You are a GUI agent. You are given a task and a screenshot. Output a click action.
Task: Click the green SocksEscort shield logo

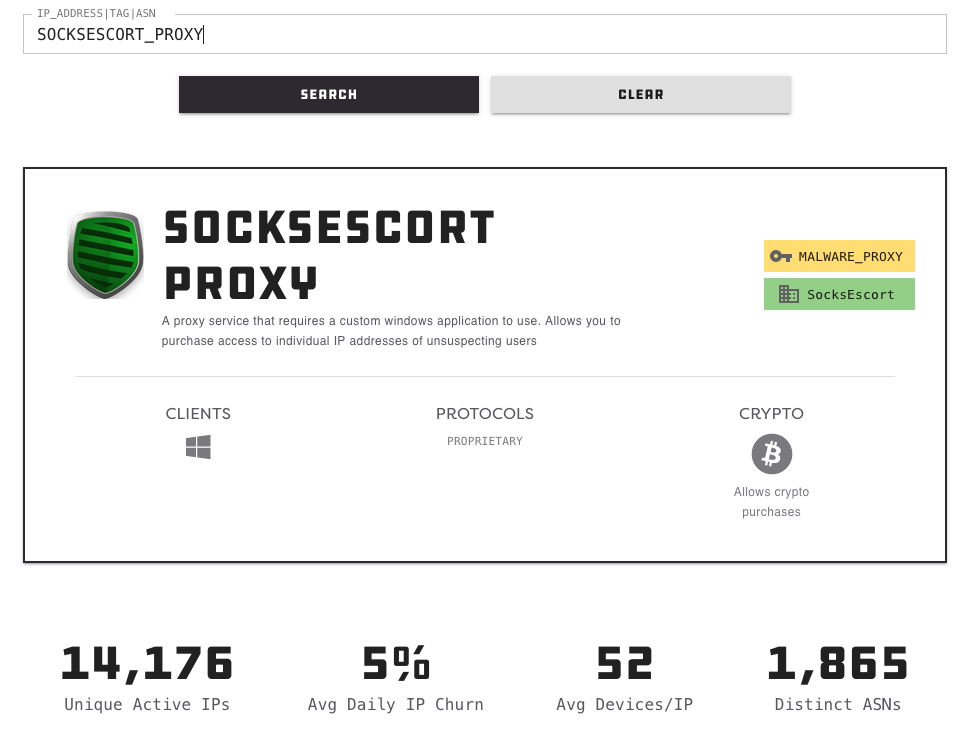coord(106,255)
